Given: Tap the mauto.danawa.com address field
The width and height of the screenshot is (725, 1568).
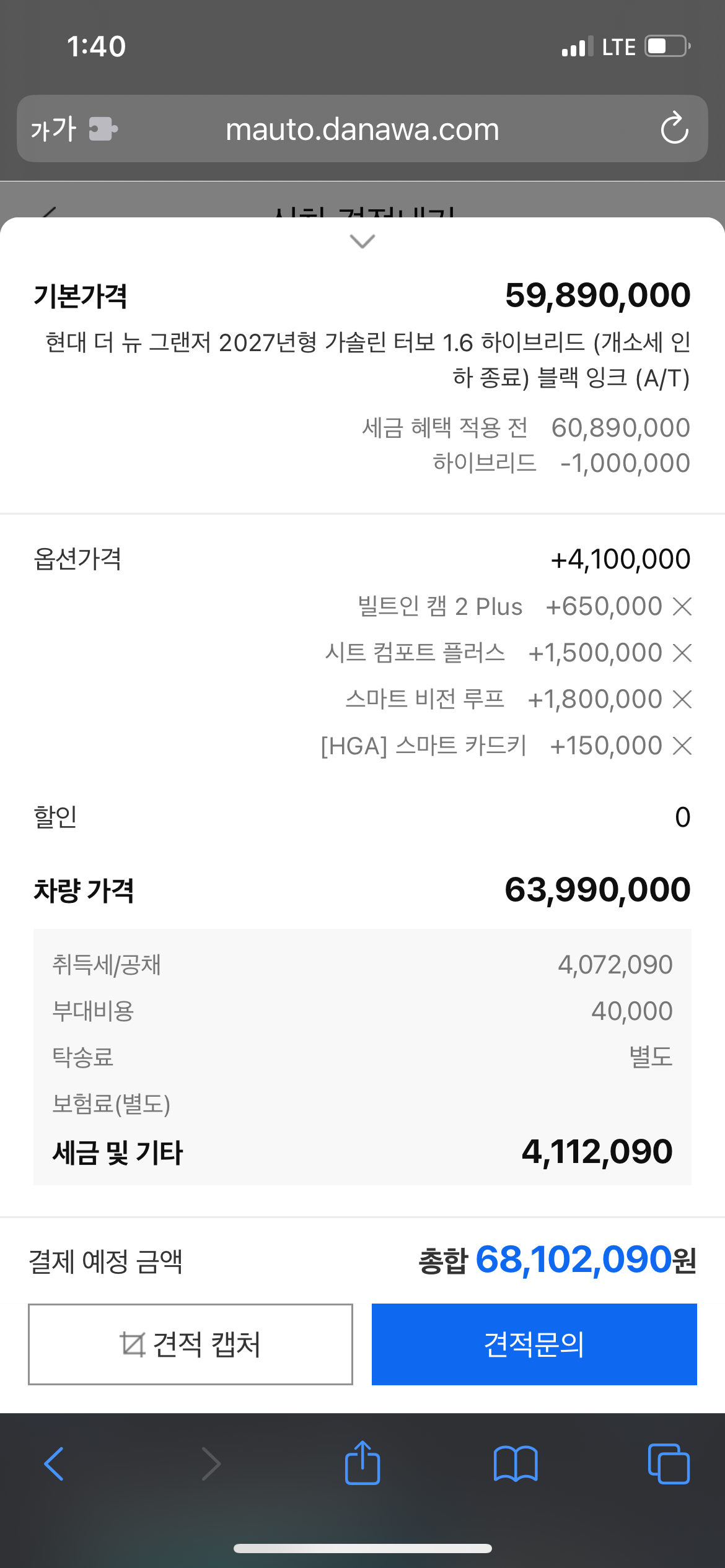Looking at the screenshot, I should (362, 129).
